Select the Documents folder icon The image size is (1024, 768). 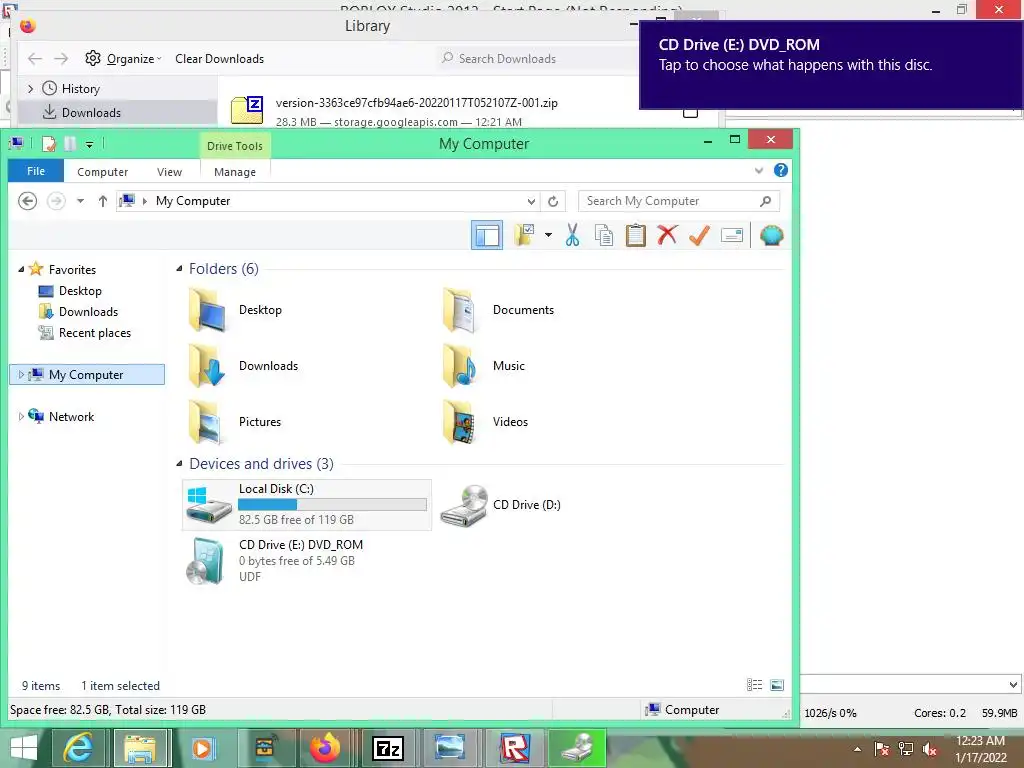[x=461, y=310]
